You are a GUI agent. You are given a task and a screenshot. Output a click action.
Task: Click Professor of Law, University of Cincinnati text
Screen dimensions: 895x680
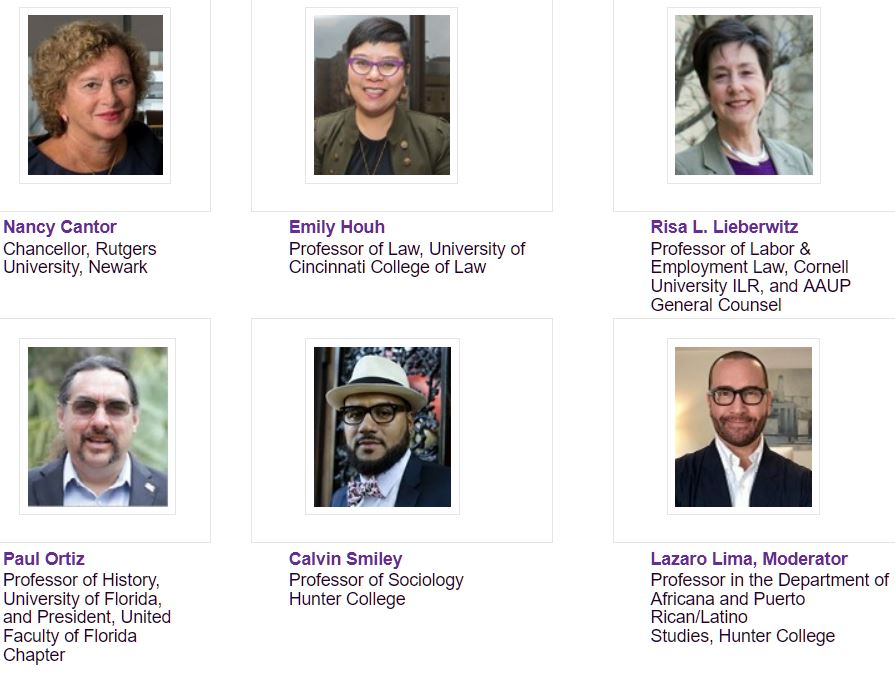coord(407,258)
